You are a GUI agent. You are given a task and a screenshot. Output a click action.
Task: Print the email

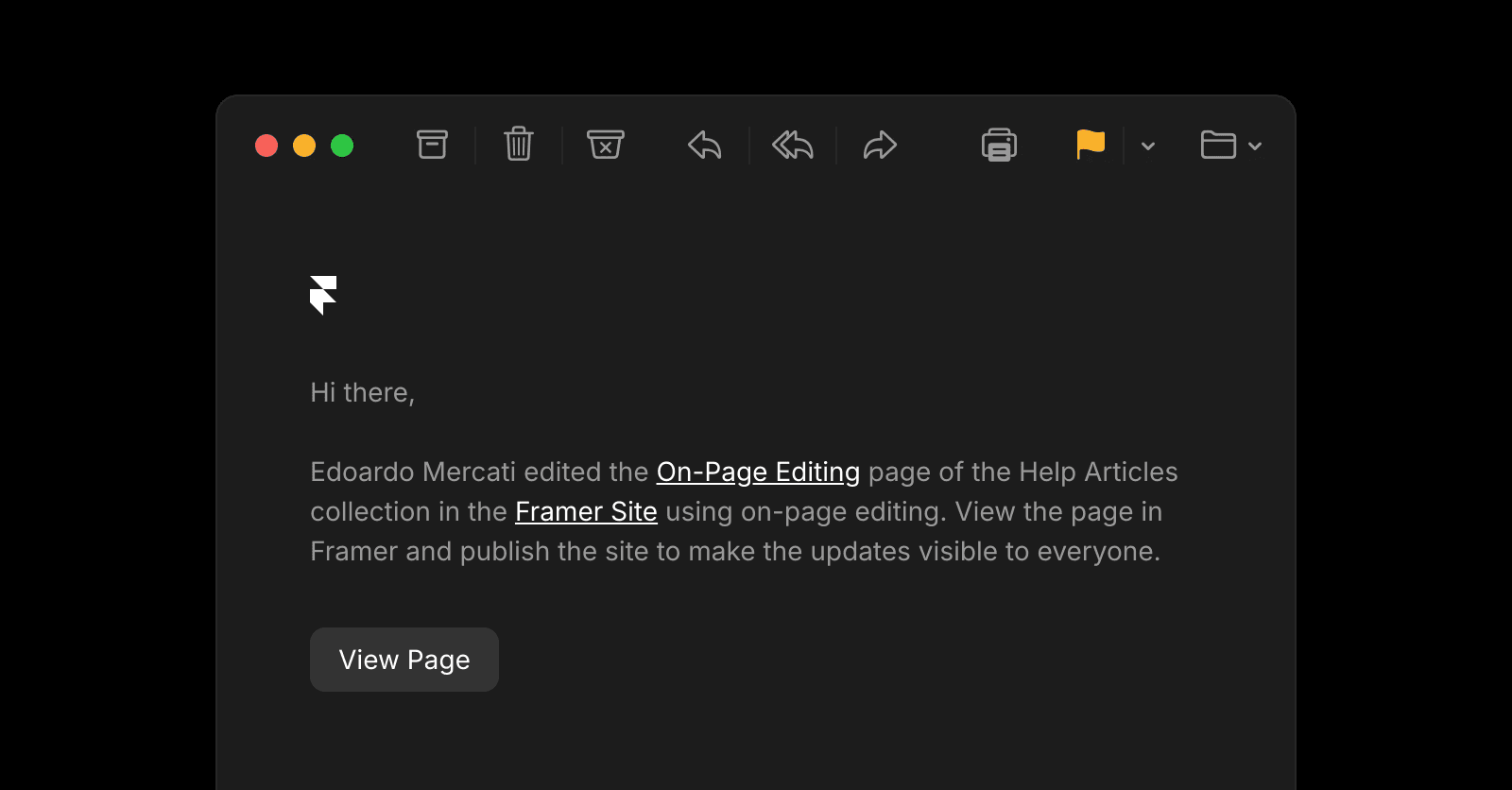(x=999, y=145)
